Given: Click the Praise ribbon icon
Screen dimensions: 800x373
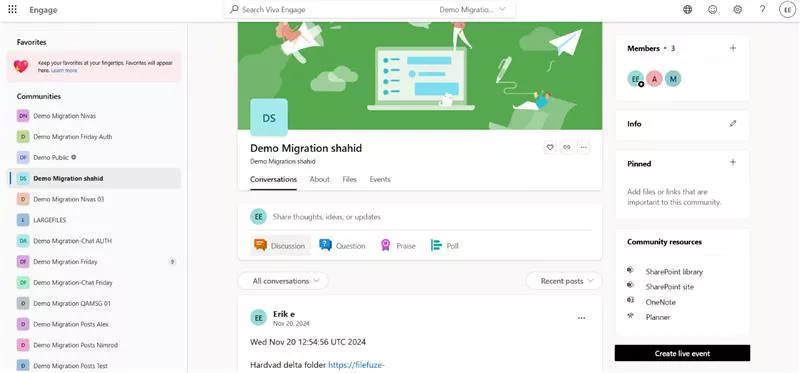Looking at the screenshot, I should tap(386, 245).
